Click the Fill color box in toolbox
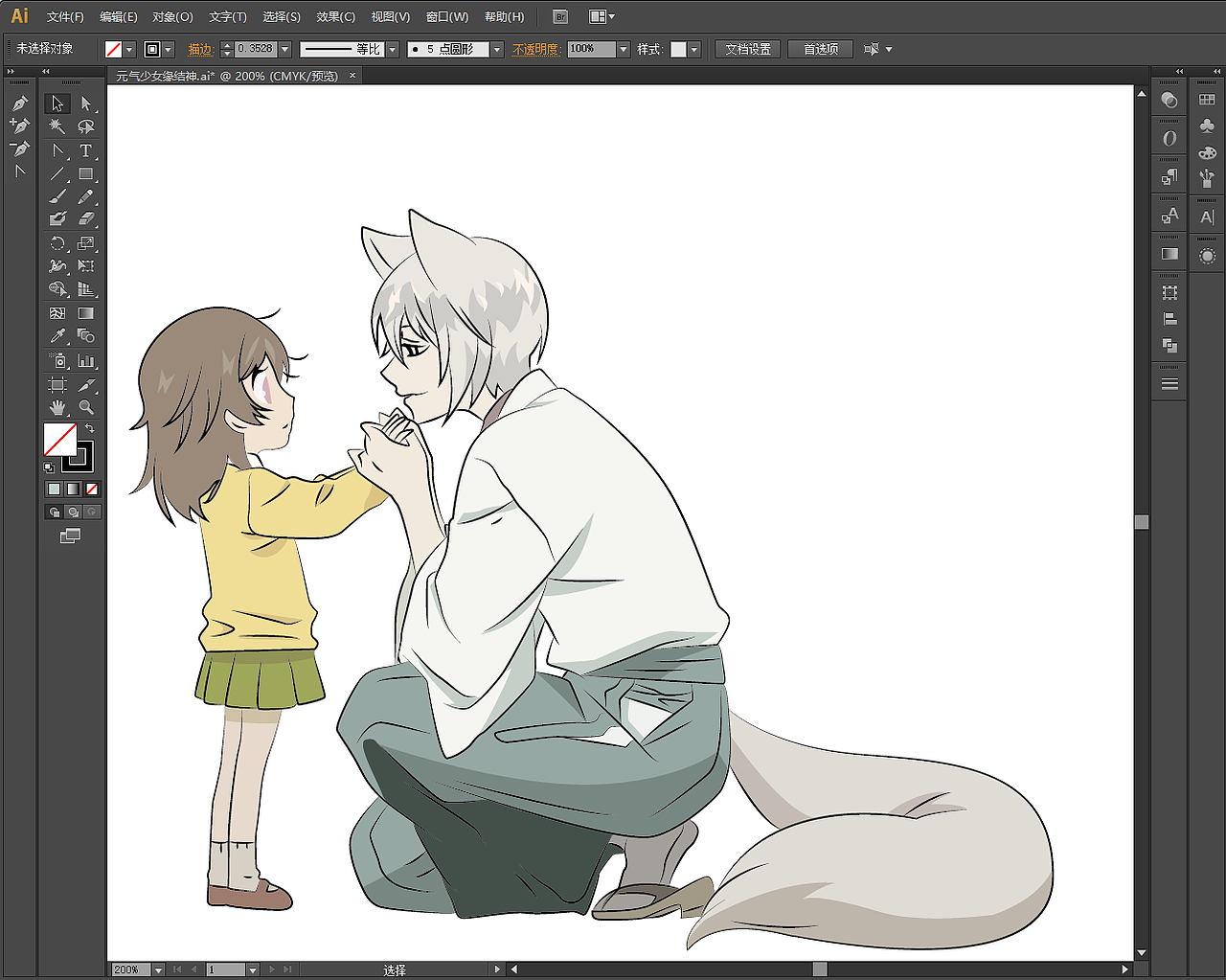This screenshot has width=1226, height=980. coord(59,440)
